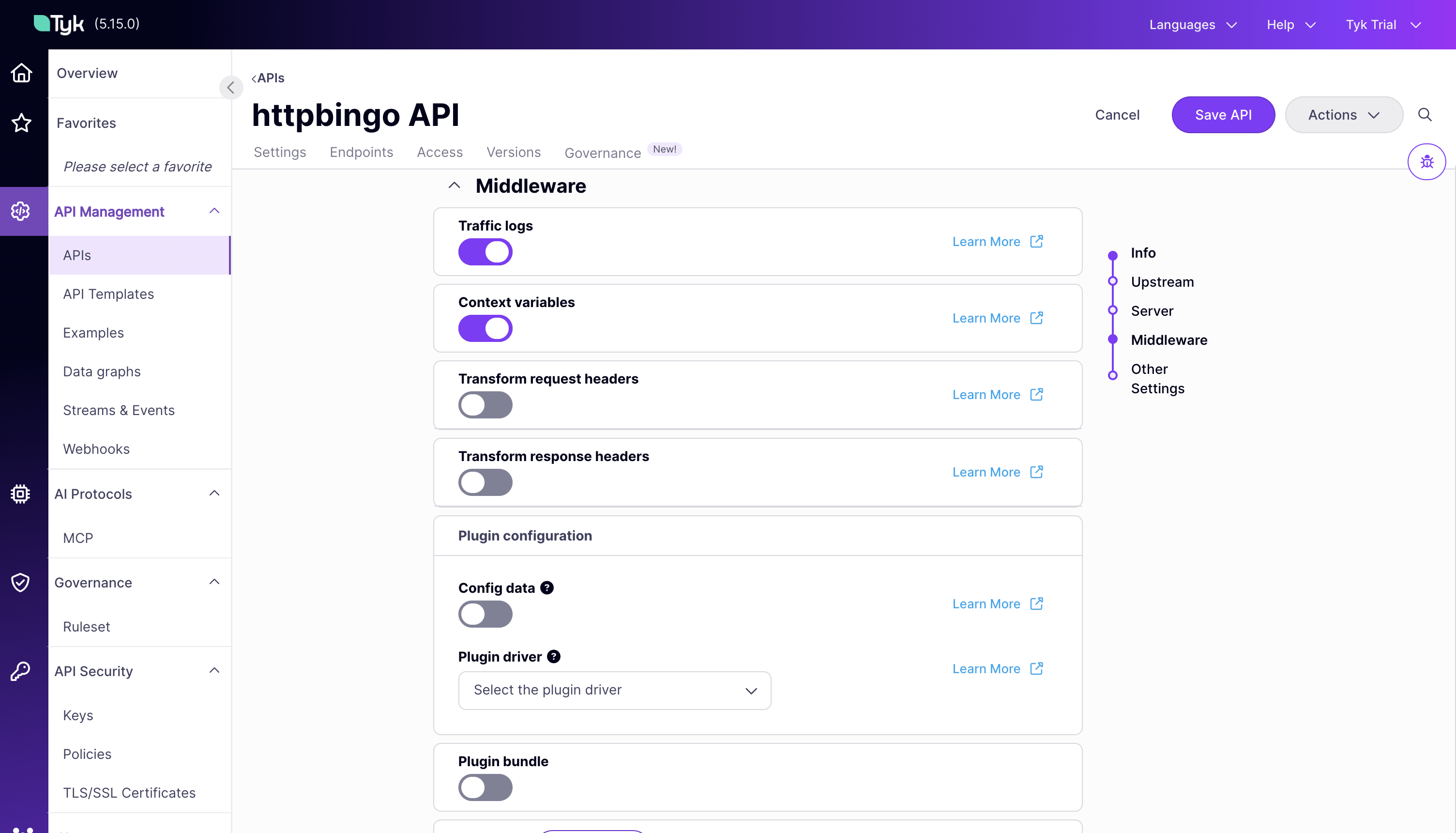This screenshot has height=833, width=1456.
Task: Click external link icon for Transform request headers
Action: pos(1036,394)
